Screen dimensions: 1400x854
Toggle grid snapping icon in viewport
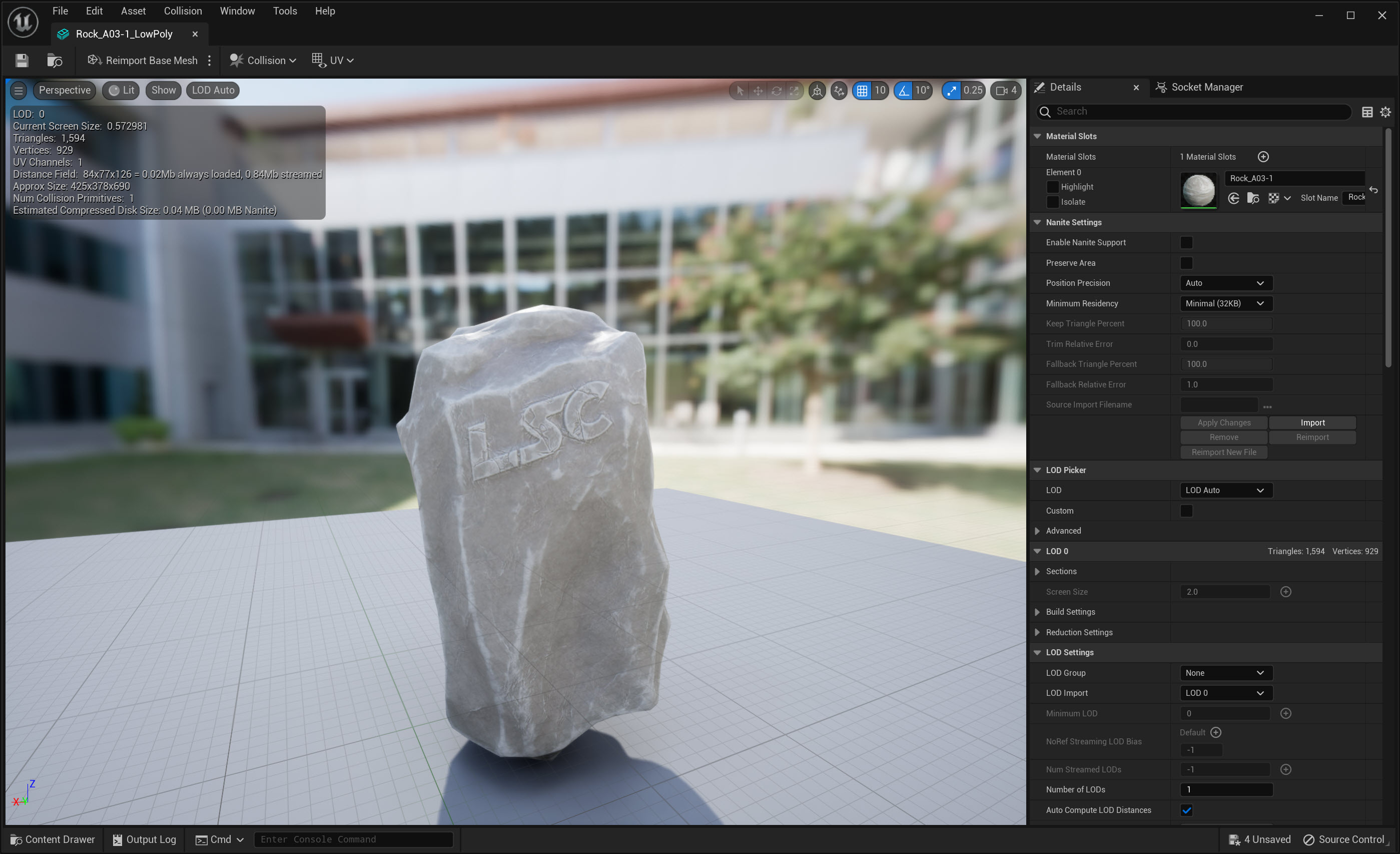(x=862, y=91)
